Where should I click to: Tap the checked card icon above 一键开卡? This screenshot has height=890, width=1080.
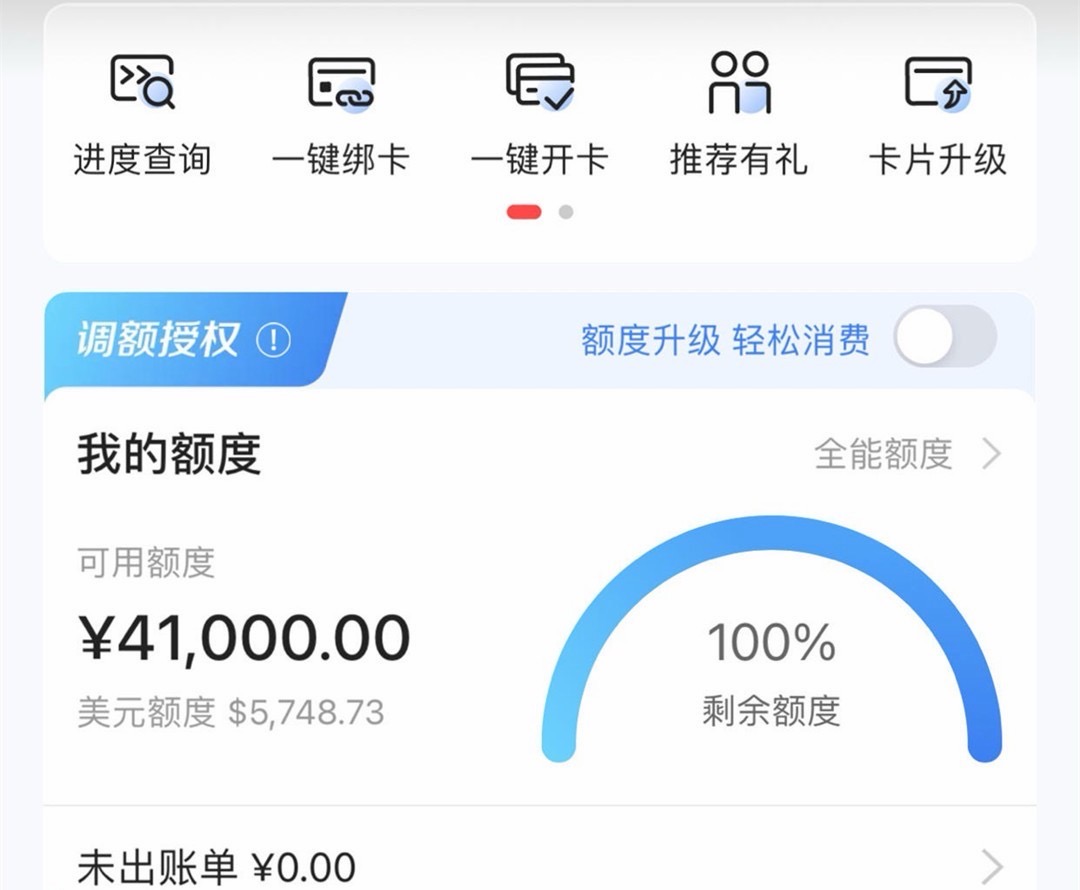[542, 82]
